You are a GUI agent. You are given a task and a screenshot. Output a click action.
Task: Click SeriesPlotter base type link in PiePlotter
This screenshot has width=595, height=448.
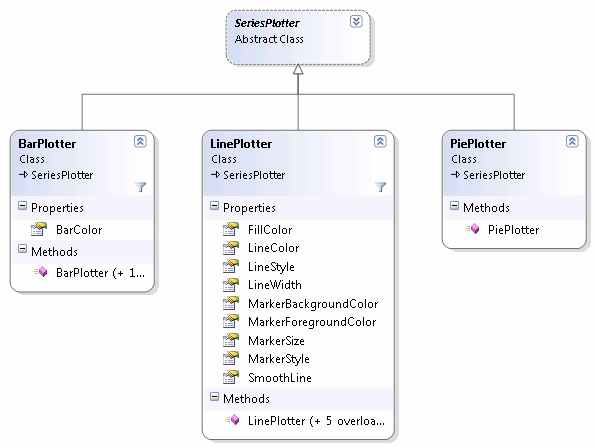pyautogui.click(x=494, y=175)
